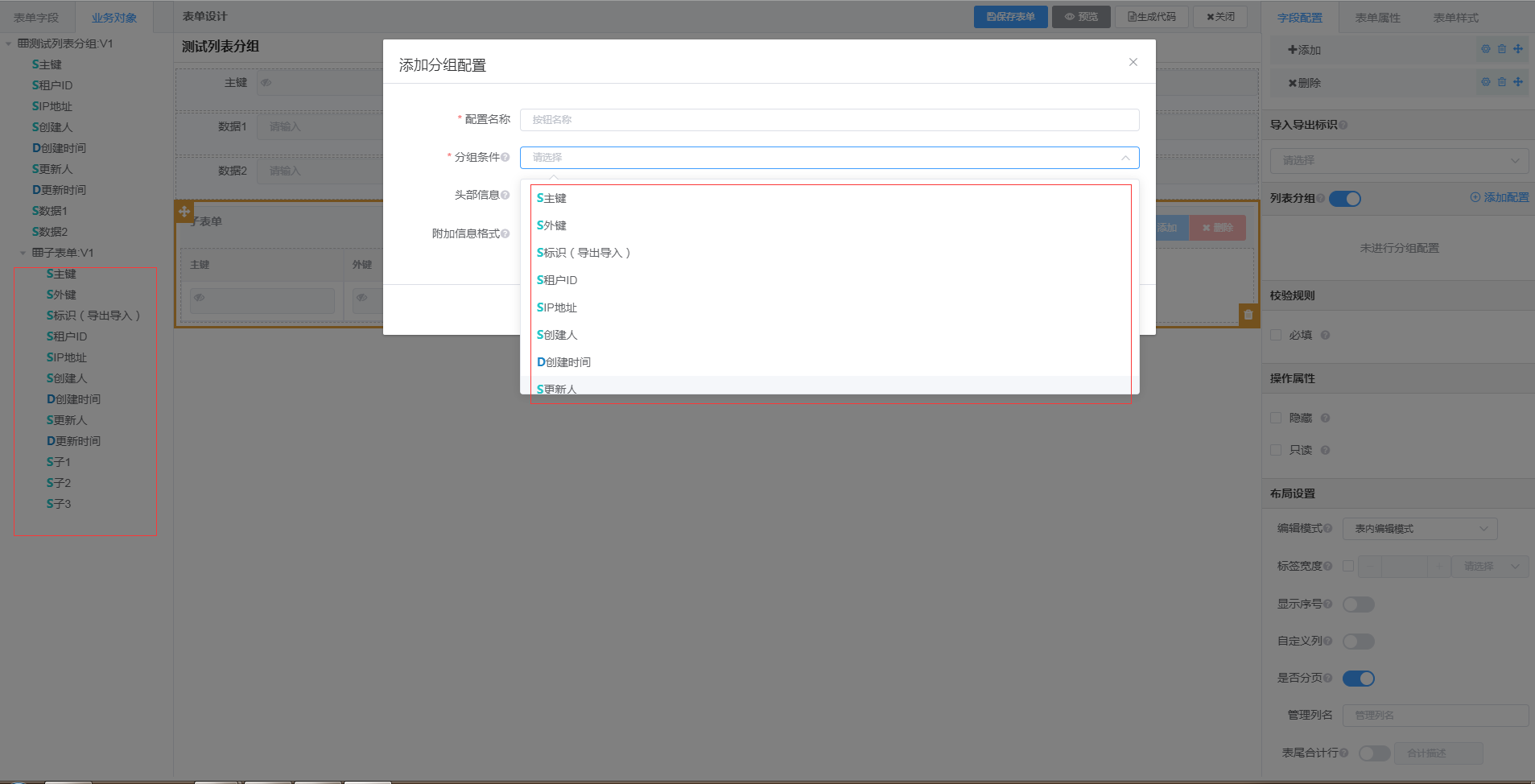Click the trash icon on the 删除 button row
Viewport: 1535px width, 784px height.
(1502, 82)
